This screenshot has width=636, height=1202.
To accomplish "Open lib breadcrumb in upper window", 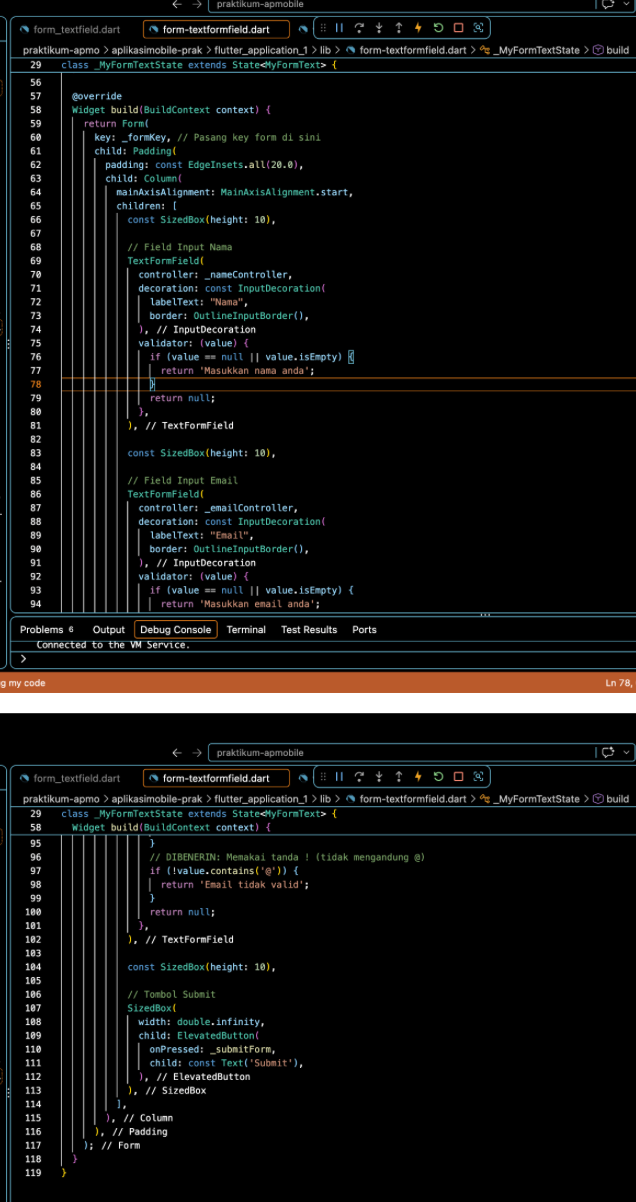I will pyautogui.click(x=325, y=49).
